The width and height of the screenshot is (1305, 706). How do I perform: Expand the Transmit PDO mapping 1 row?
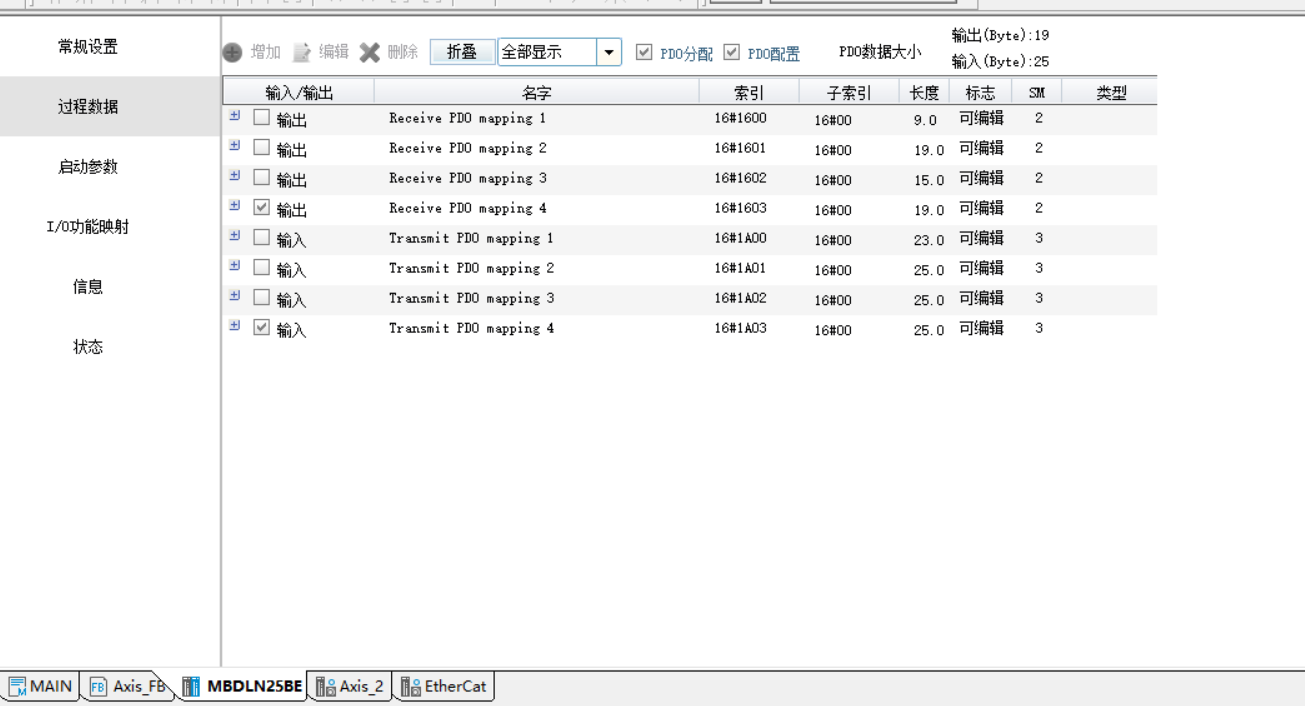click(235, 236)
